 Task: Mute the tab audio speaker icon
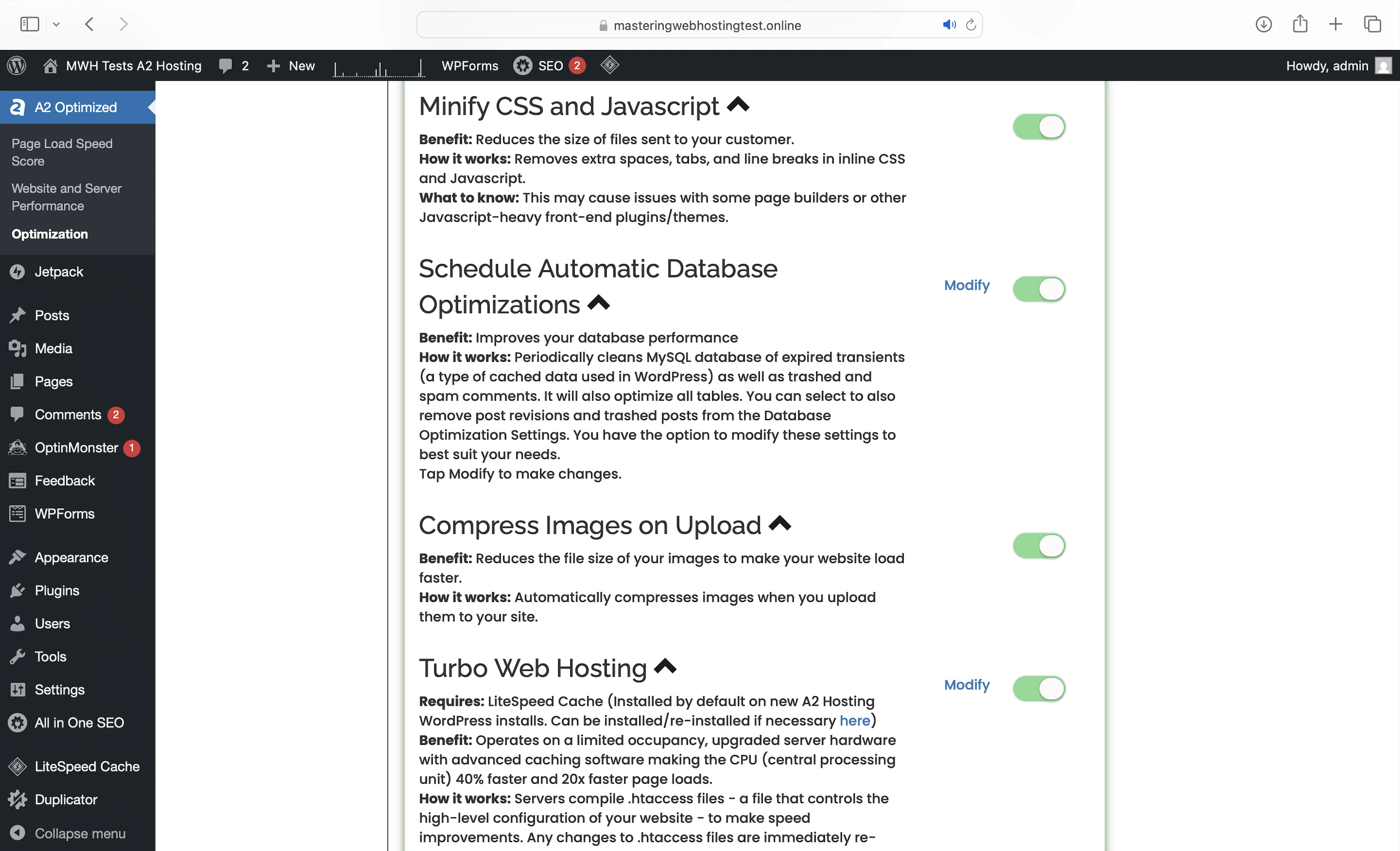point(949,25)
